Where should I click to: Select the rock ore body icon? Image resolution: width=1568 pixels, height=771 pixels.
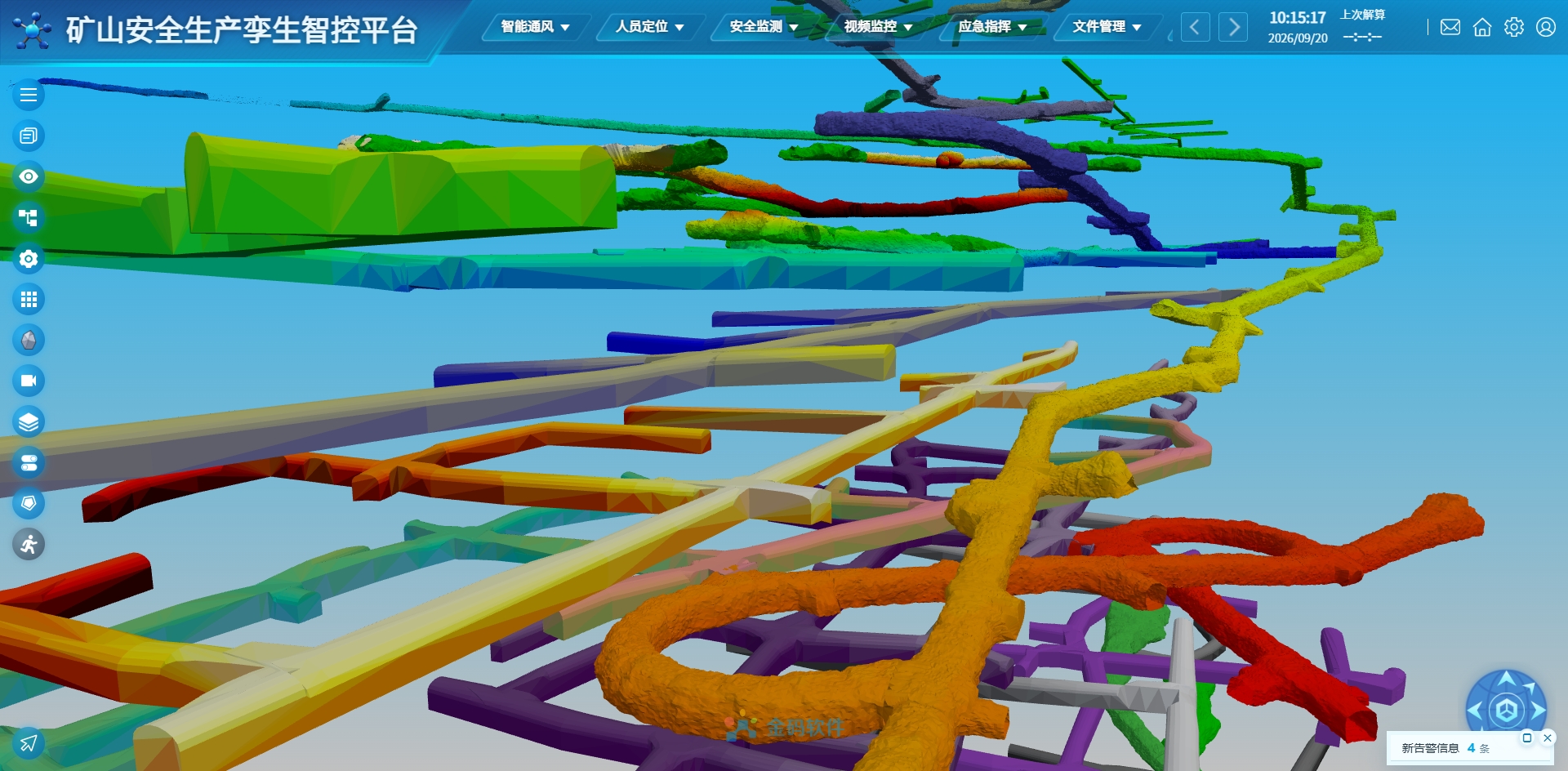tap(29, 340)
